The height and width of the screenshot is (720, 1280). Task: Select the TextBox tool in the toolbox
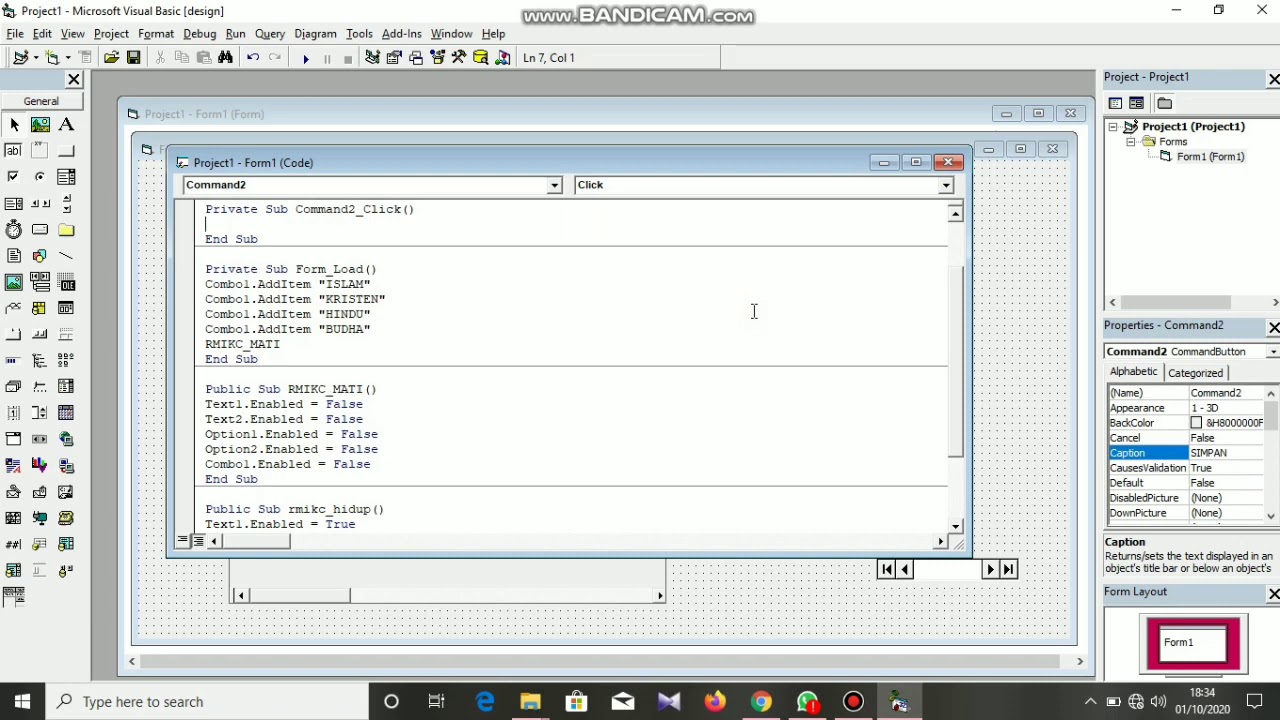click(14, 151)
